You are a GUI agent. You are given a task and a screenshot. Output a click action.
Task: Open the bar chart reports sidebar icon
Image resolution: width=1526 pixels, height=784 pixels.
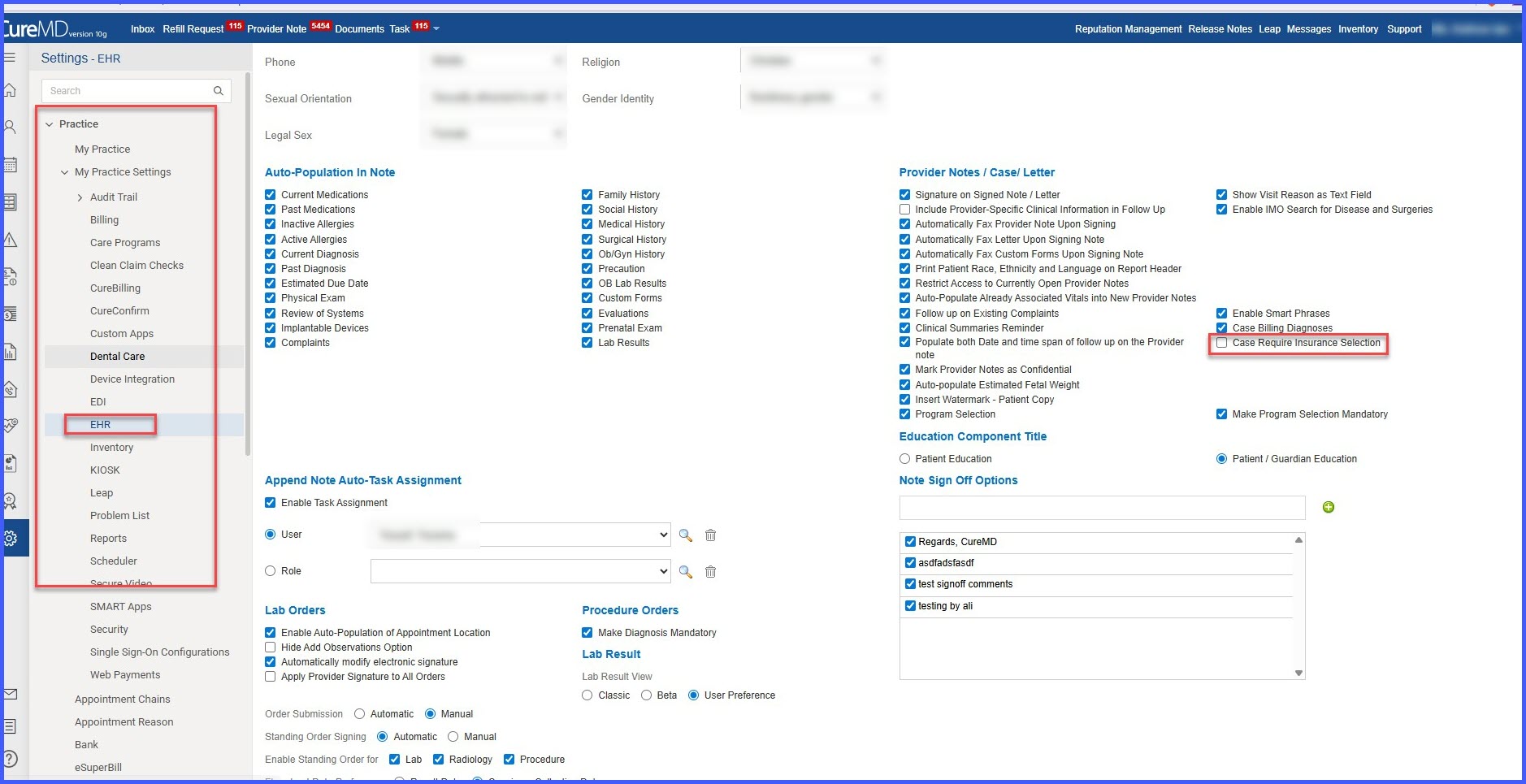click(10, 352)
